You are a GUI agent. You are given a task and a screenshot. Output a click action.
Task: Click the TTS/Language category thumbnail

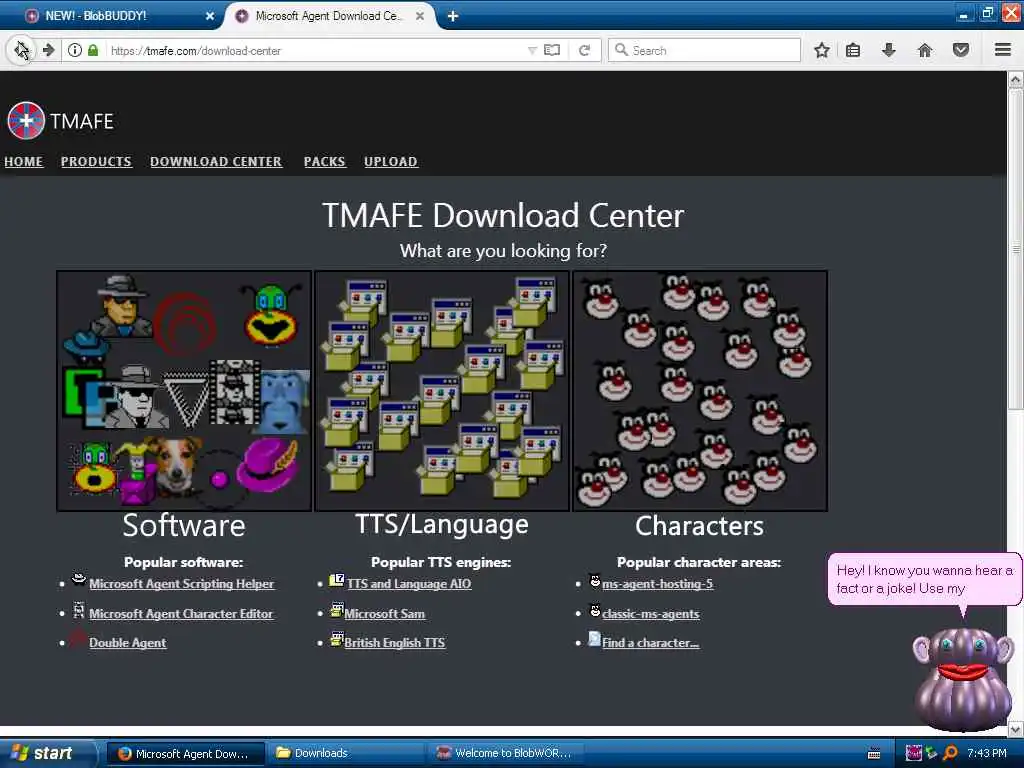pyautogui.click(x=442, y=391)
